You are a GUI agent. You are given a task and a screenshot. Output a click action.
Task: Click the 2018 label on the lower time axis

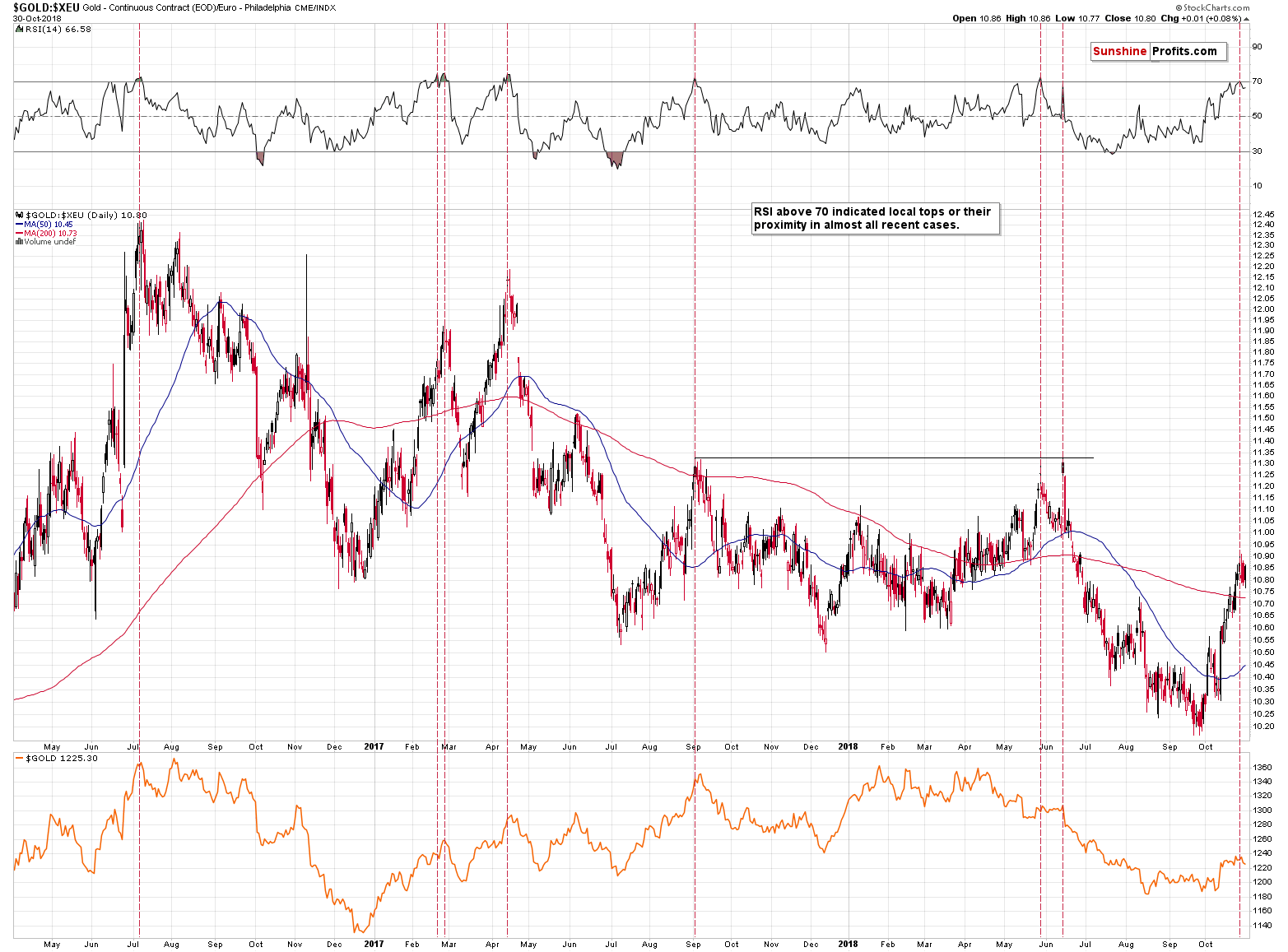(x=848, y=944)
